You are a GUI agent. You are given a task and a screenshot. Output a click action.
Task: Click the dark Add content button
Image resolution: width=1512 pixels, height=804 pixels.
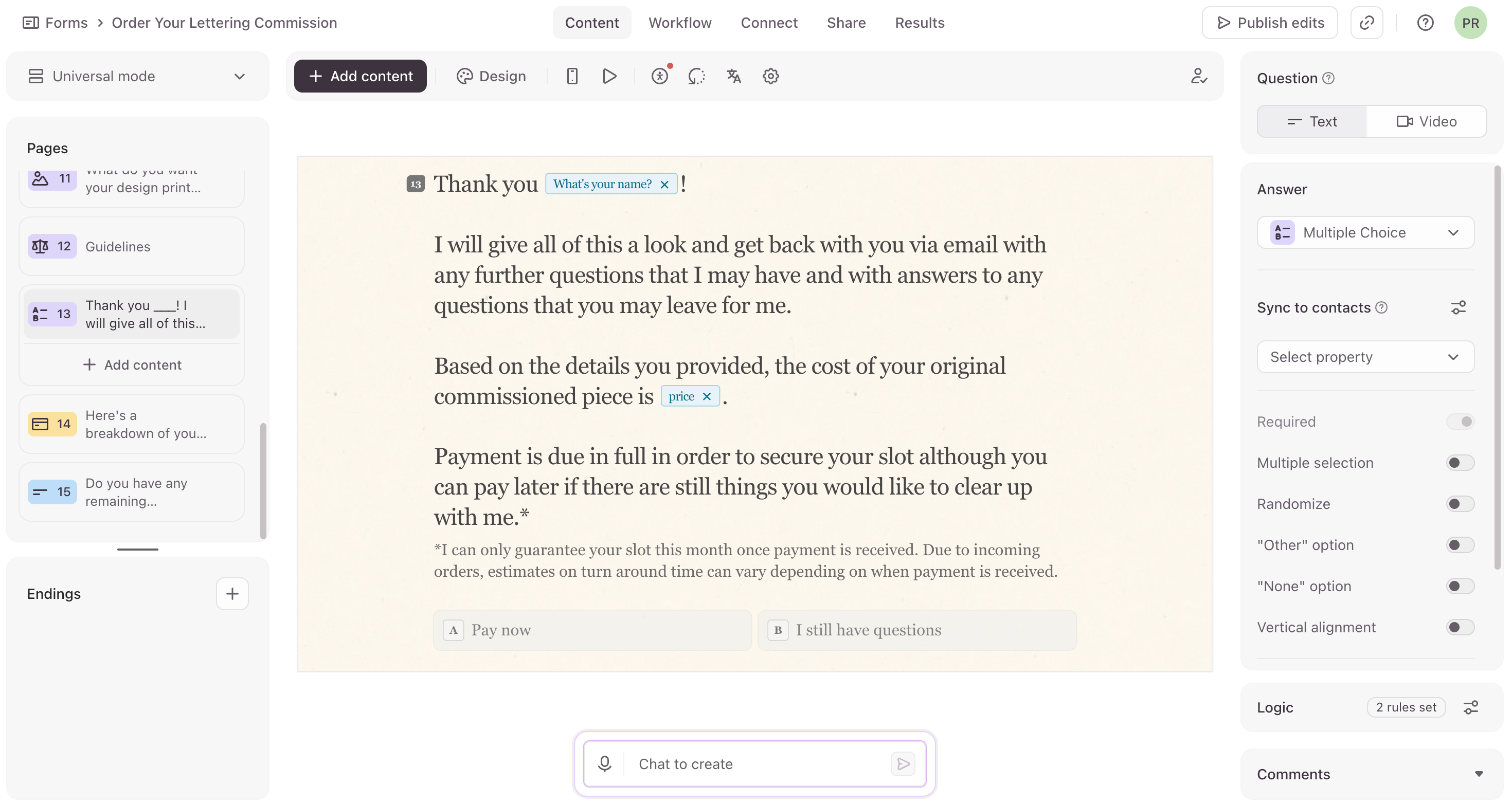coord(360,76)
